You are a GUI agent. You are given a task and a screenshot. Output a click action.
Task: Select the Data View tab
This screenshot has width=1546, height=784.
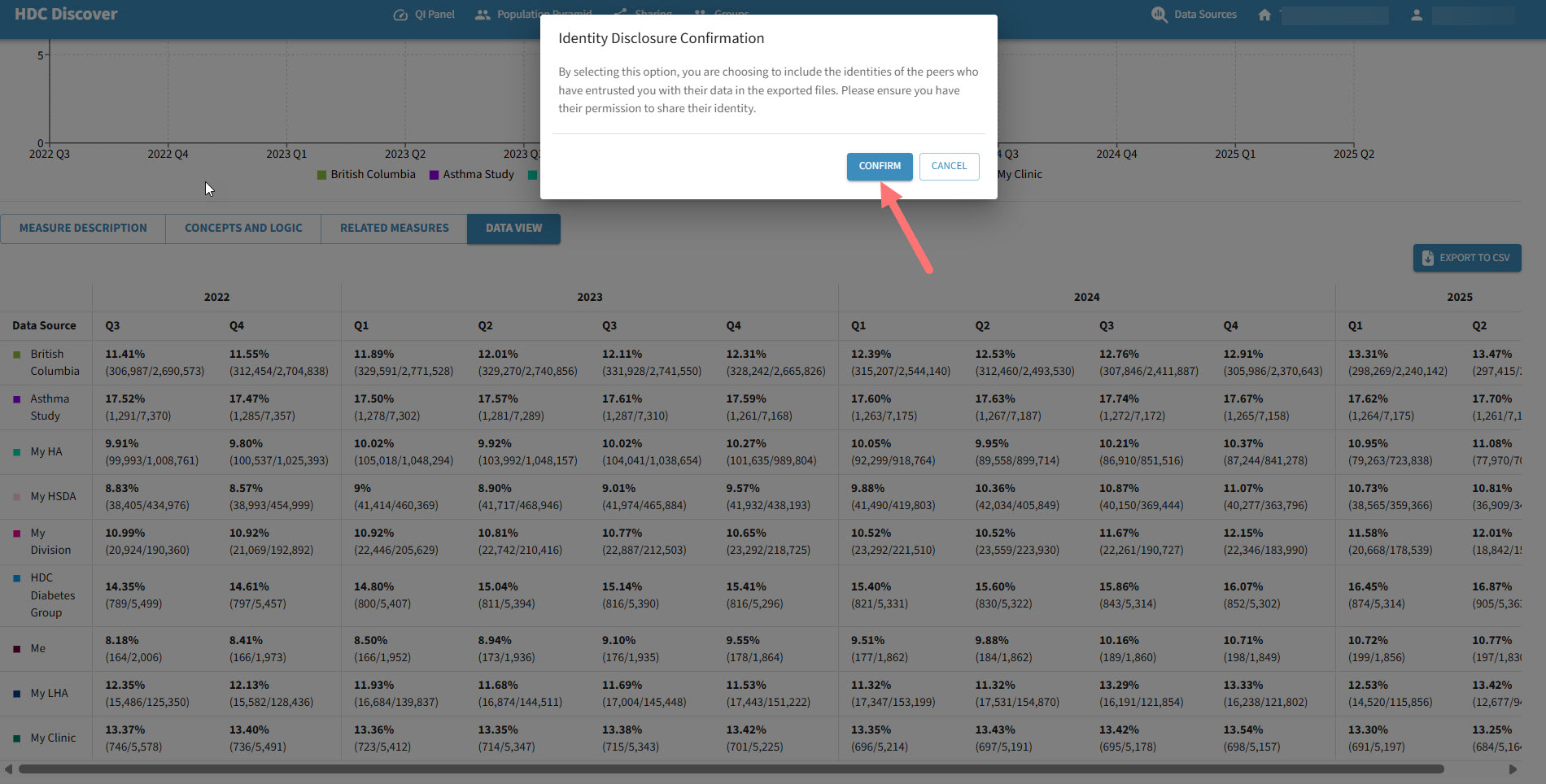[x=513, y=229]
